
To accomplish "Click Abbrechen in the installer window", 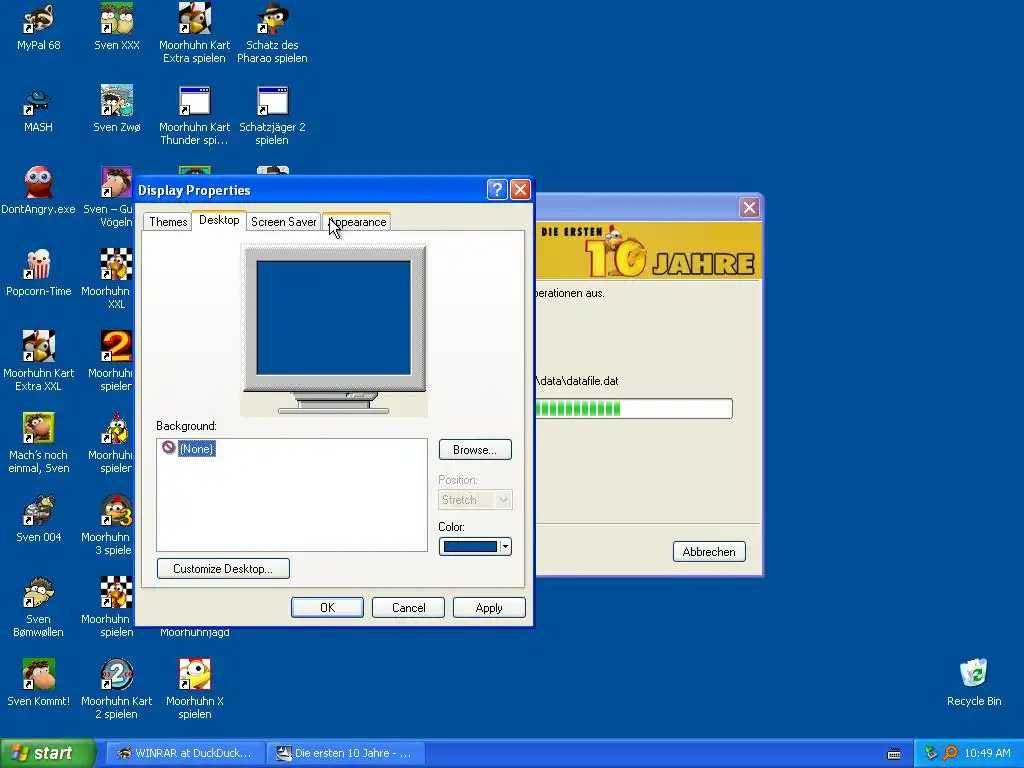I will 709,552.
